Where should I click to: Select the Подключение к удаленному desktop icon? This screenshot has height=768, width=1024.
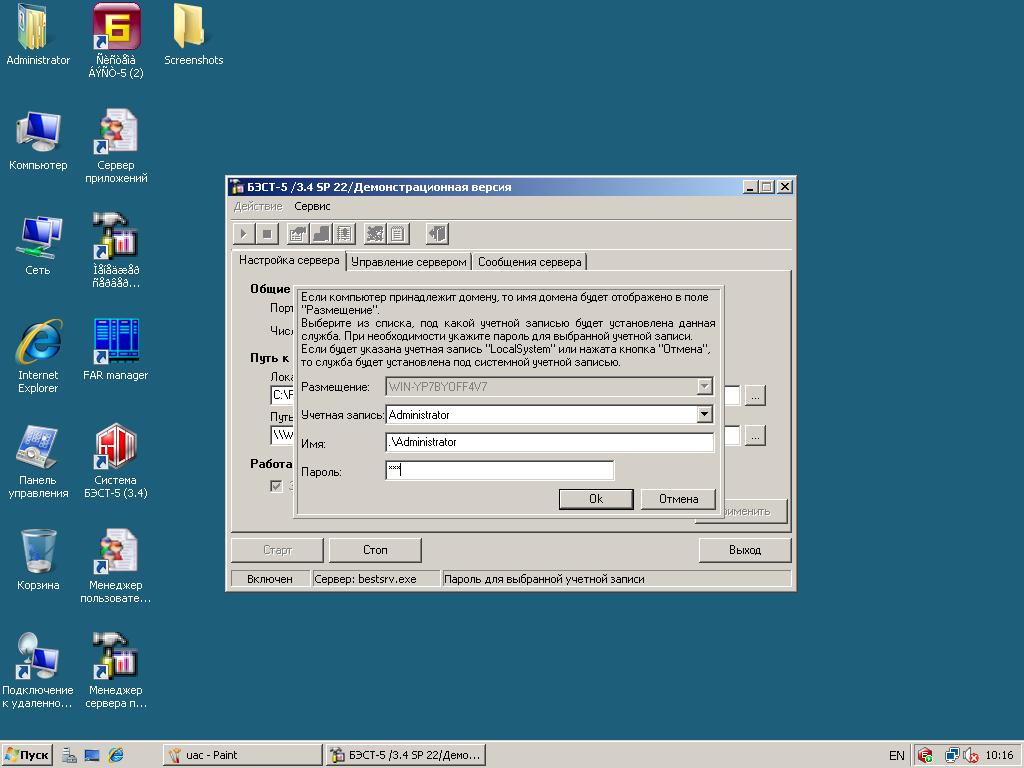click(x=38, y=671)
